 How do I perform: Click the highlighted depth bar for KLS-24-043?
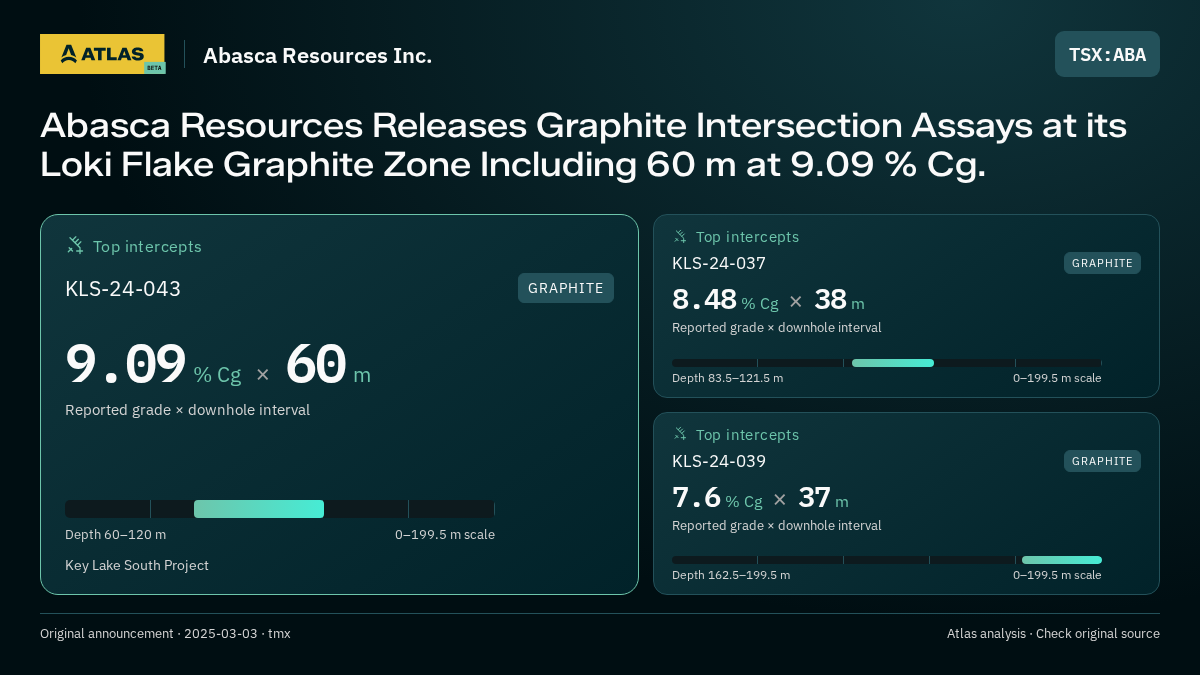pos(259,509)
